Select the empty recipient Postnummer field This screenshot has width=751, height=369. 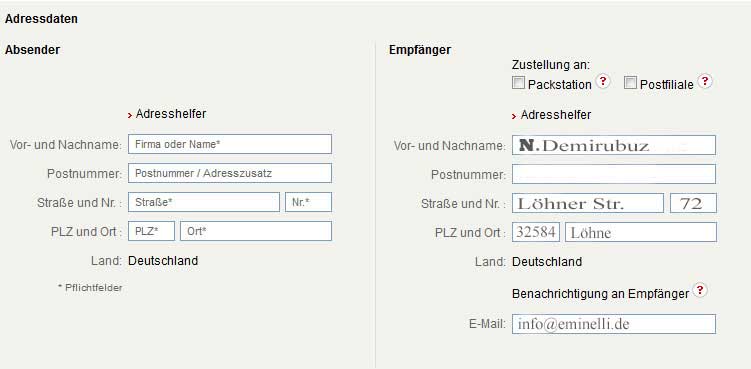614,174
